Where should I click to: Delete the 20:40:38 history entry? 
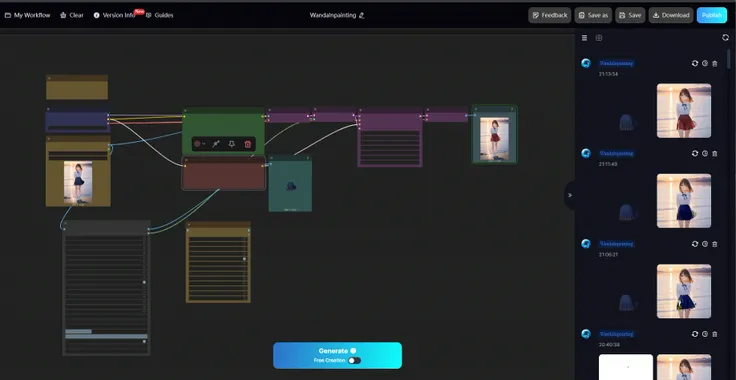tap(715, 334)
